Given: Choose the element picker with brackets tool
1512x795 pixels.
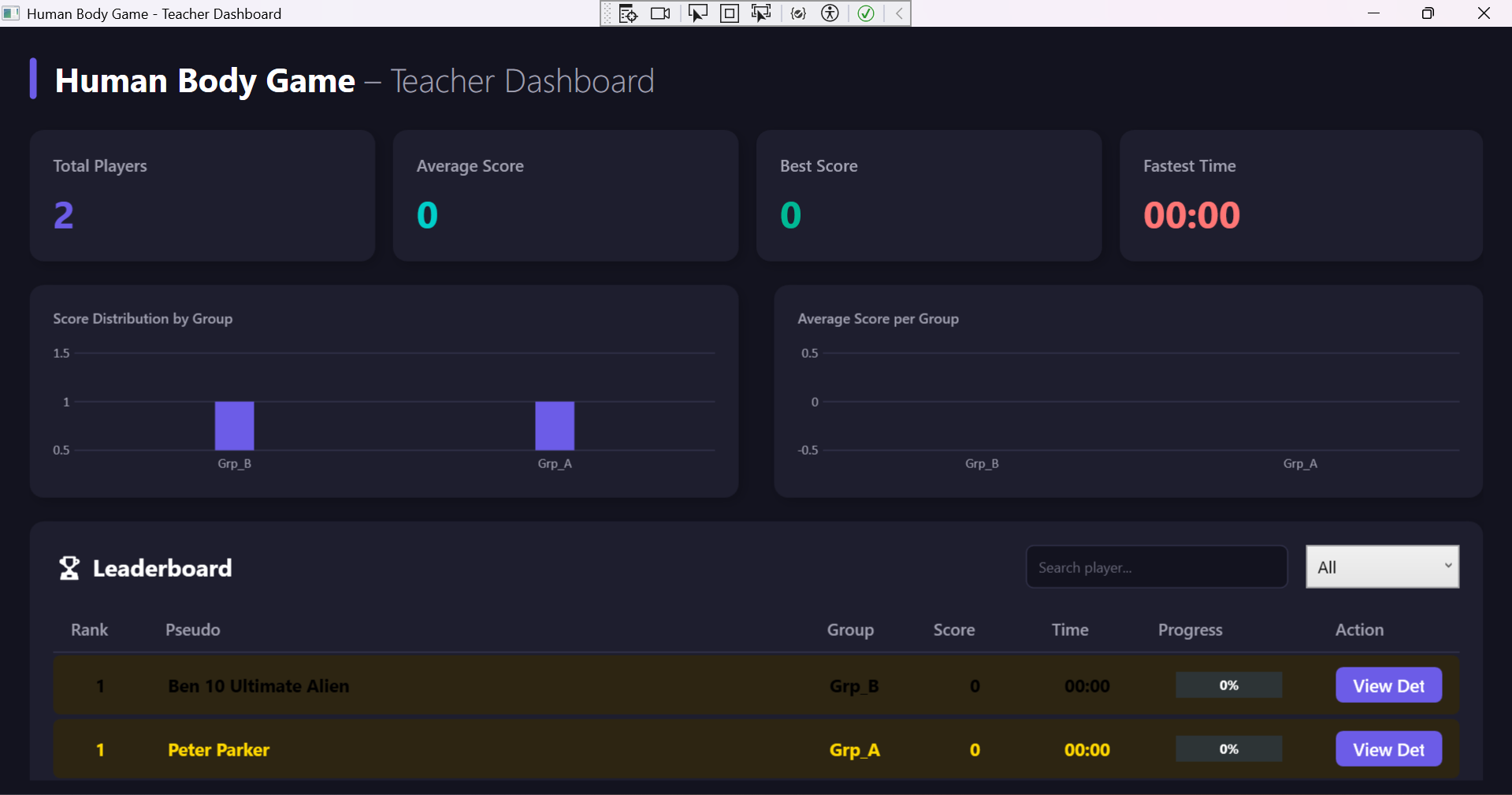Looking at the screenshot, I should [x=760, y=13].
